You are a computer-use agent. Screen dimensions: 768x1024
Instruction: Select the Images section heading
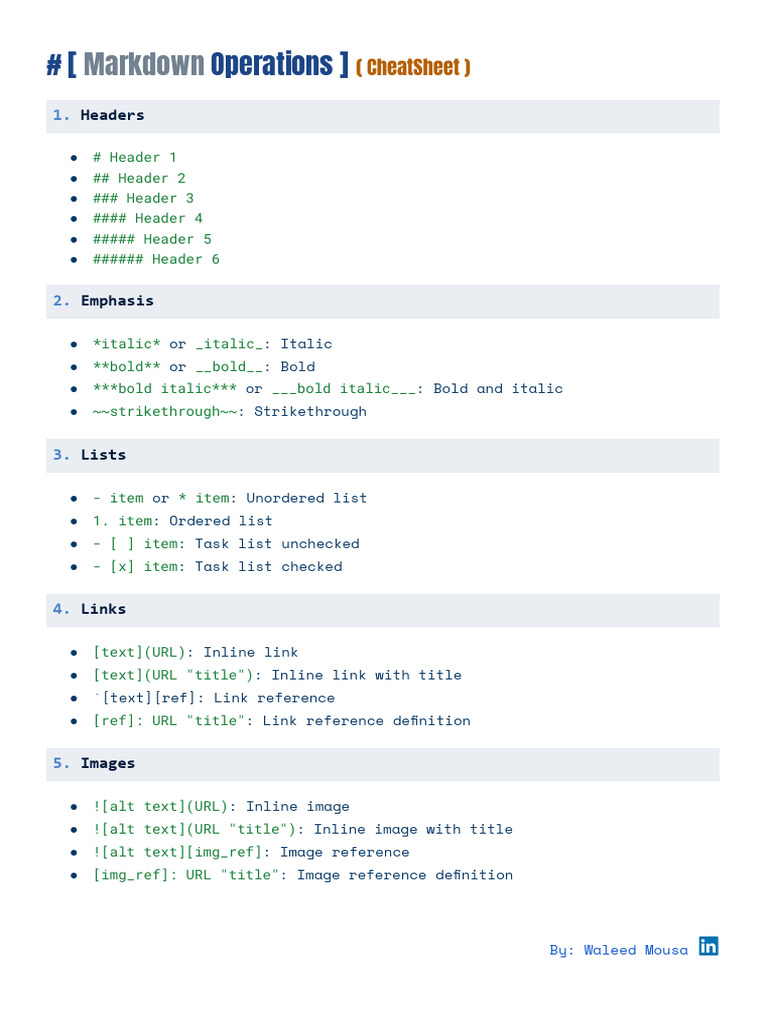(108, 763)
